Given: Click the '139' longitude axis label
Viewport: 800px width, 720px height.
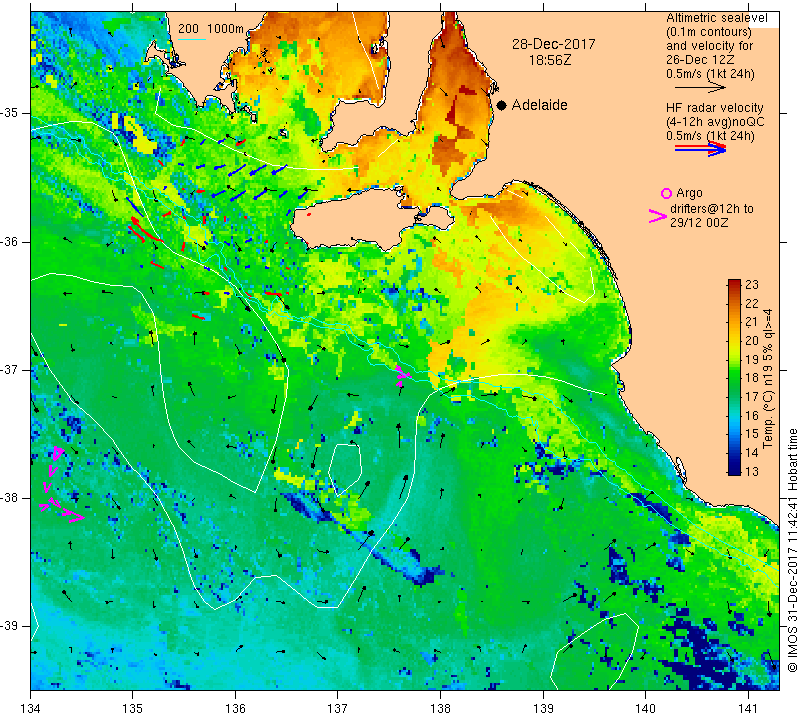Looking at the screenshot, I should point(543,708).
